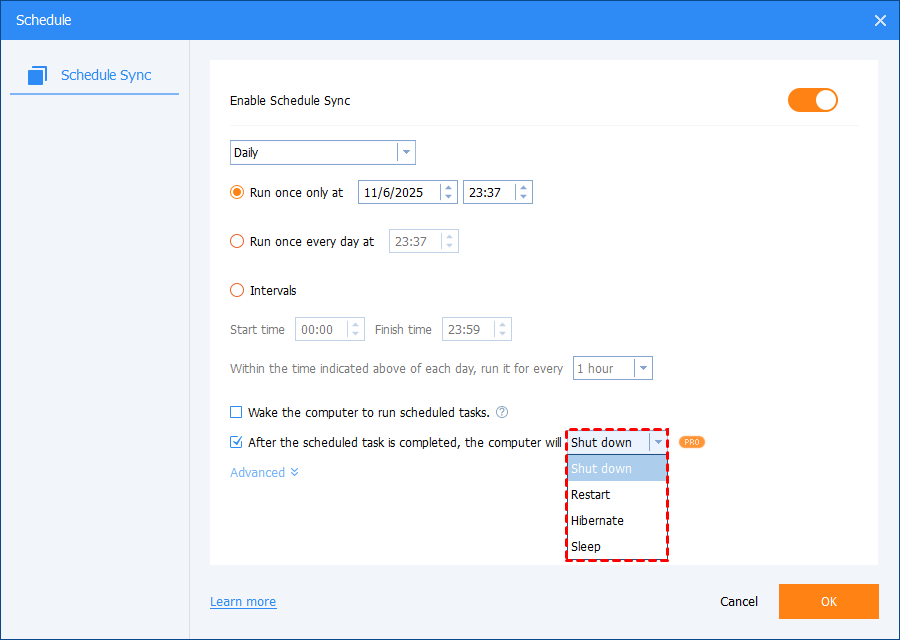900x640 pixels.
Task: Click the help icon beside wake computer option
Action: point(502,412)
